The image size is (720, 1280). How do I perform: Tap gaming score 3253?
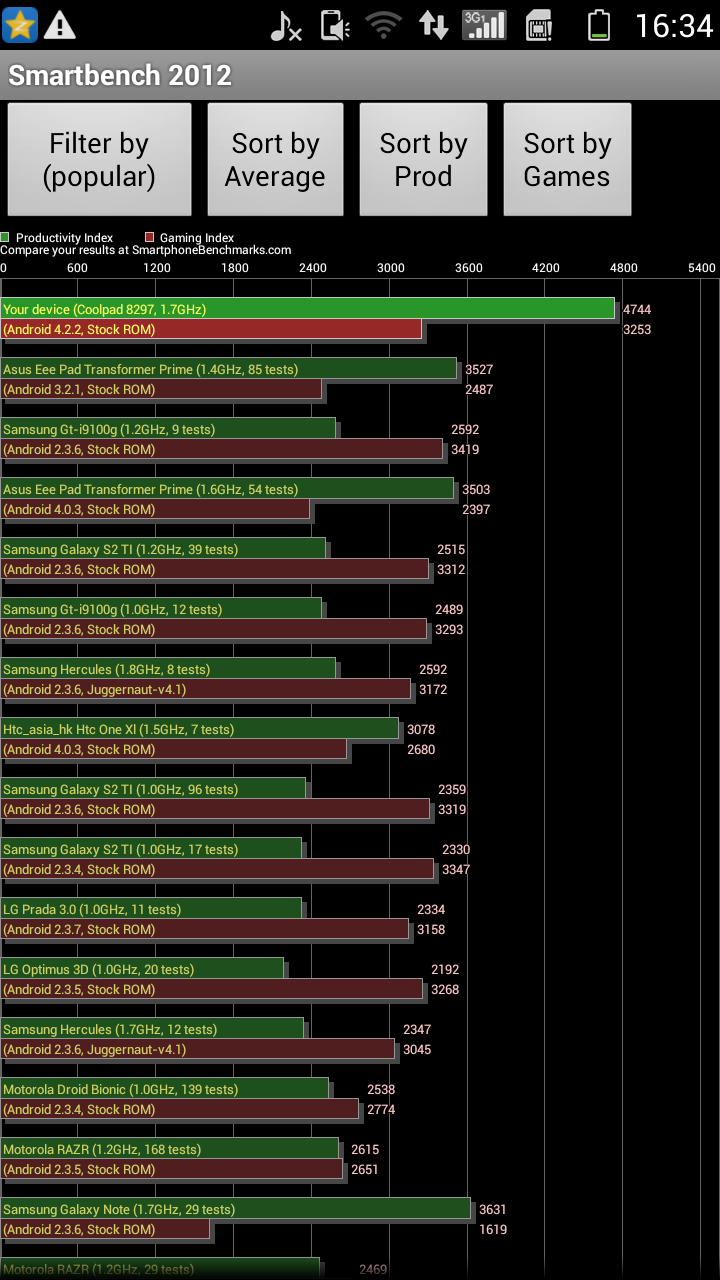tap(637, 330)
